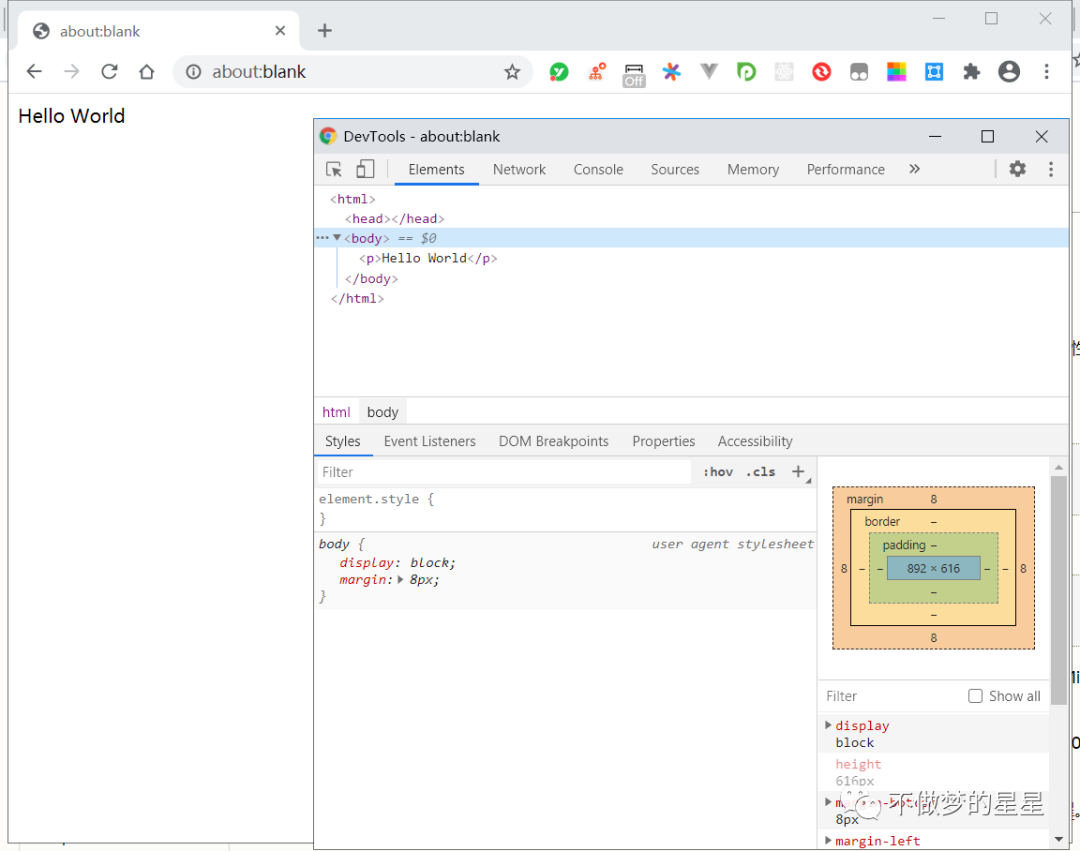Open the DOM Breakpoints subtab
The height and width of the screenshot is (851, 1080).
click(554, 441)
